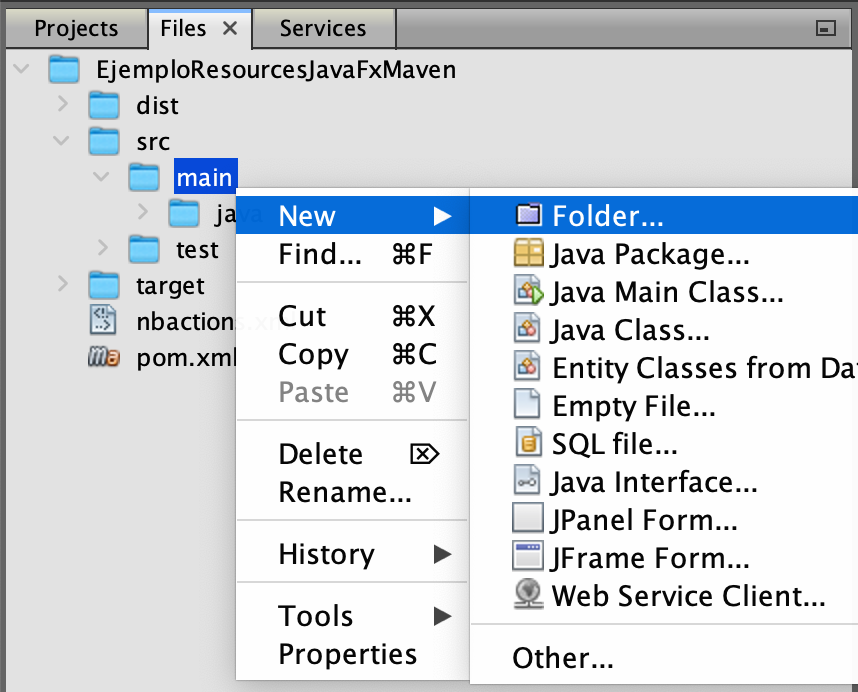Choose Folder... from the New submenu

point(607,216)
